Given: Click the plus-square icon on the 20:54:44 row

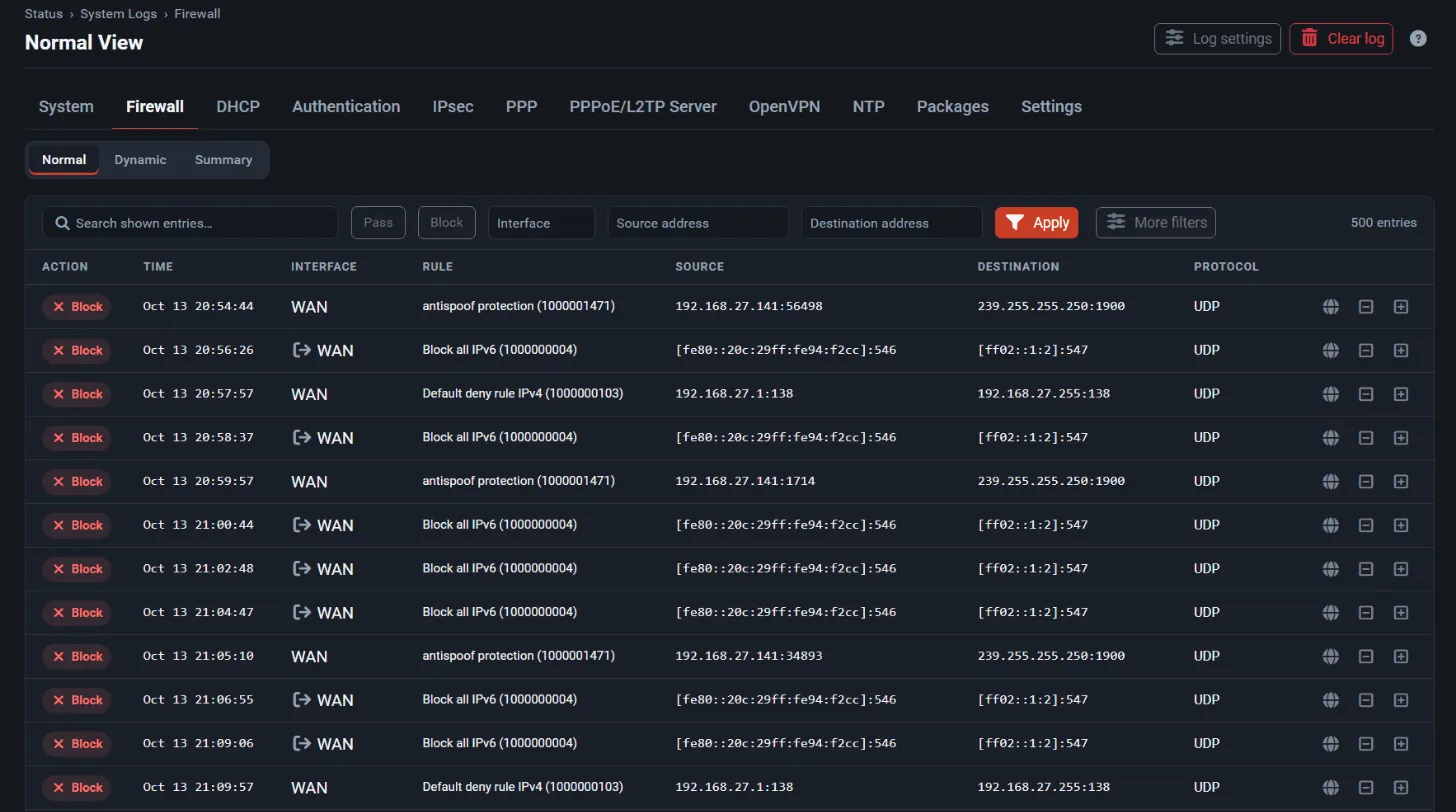Looking at the screenshot, I should point(1401,307).
